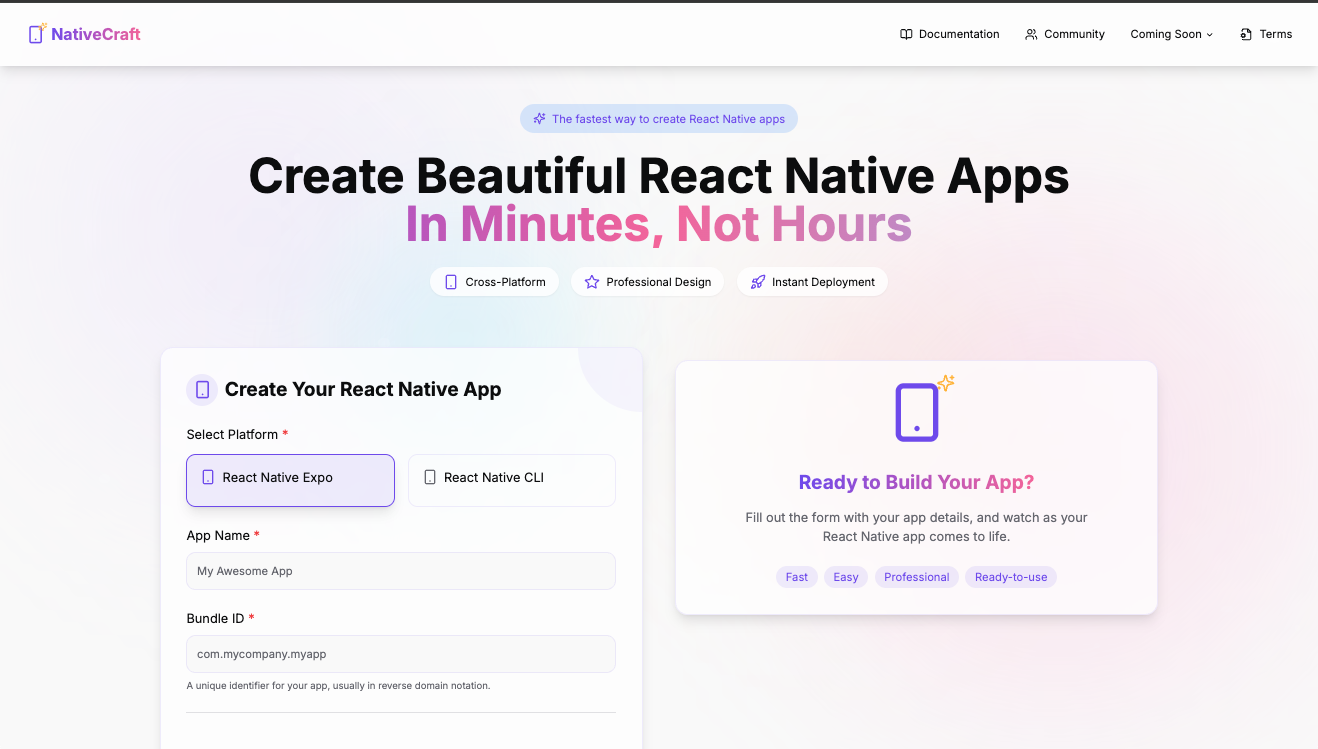Click the phone icon in React Native CLI option

(x=430, y=478)
